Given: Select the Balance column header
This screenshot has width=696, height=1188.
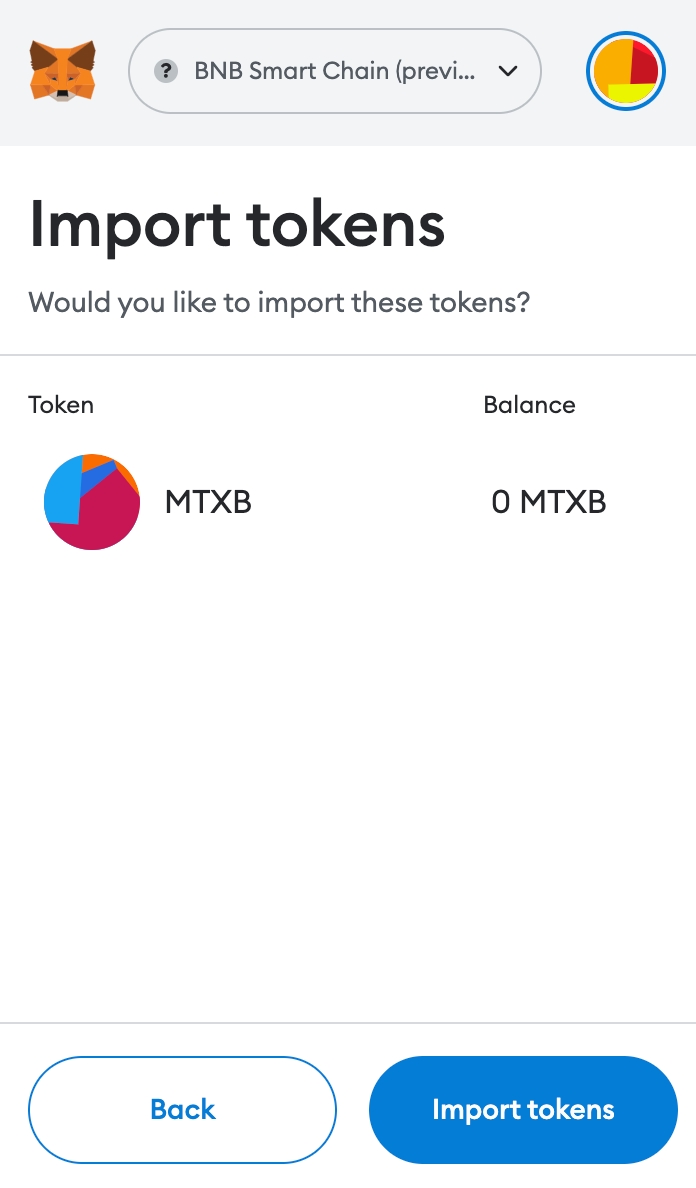Looking at the screenshot, I should 529,405.
